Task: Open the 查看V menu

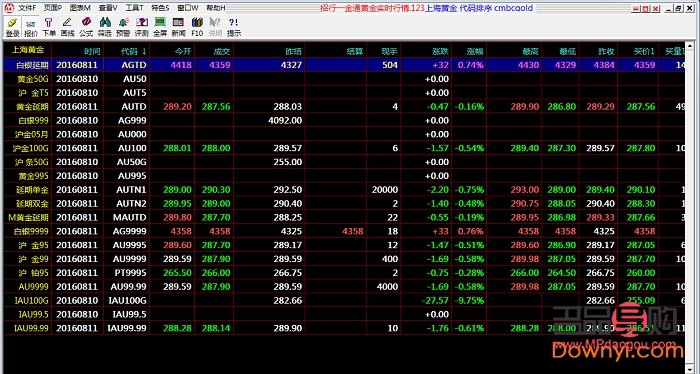Action: 108,8
